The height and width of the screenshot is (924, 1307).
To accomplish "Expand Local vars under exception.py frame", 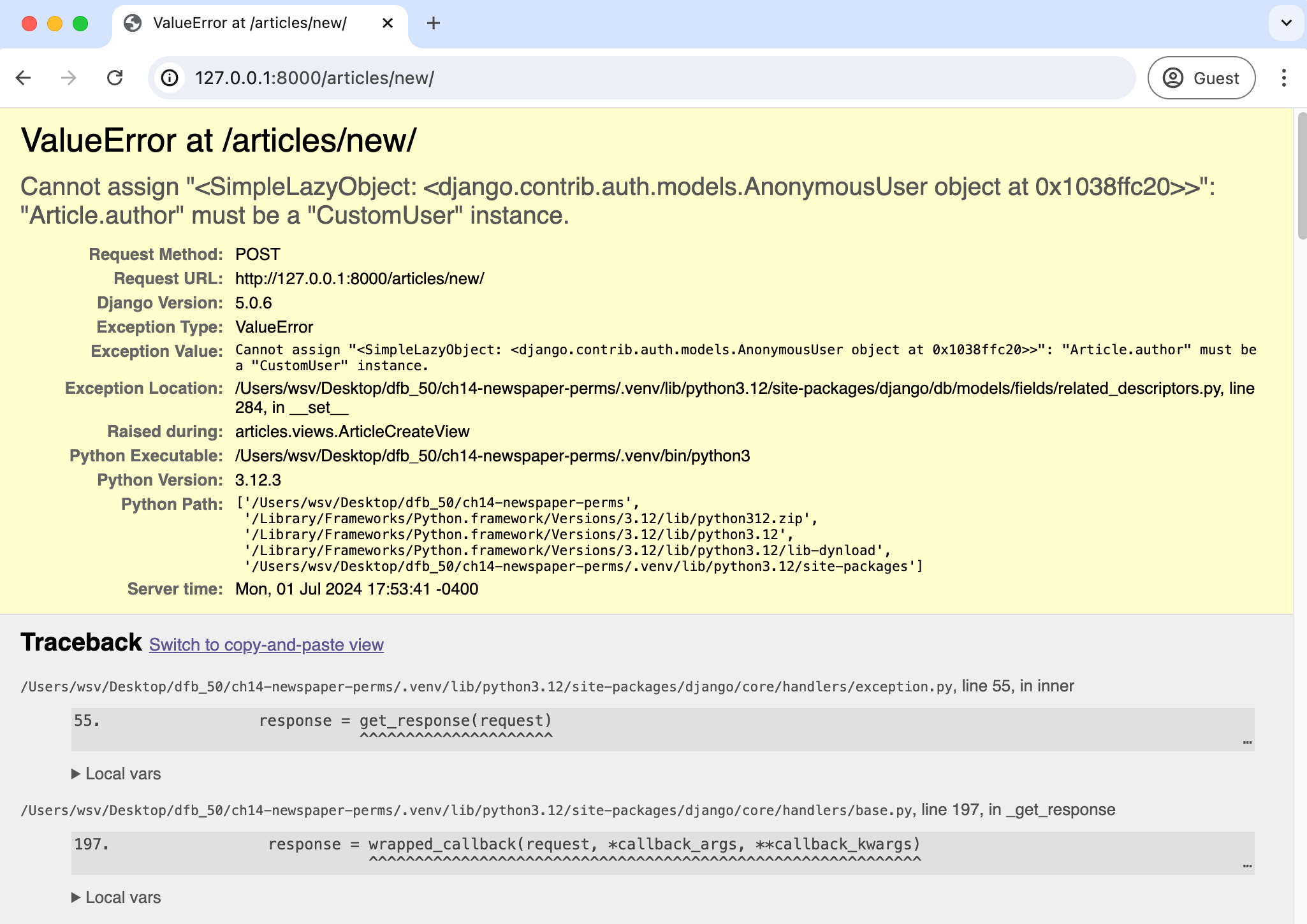I will coord(116,774).
